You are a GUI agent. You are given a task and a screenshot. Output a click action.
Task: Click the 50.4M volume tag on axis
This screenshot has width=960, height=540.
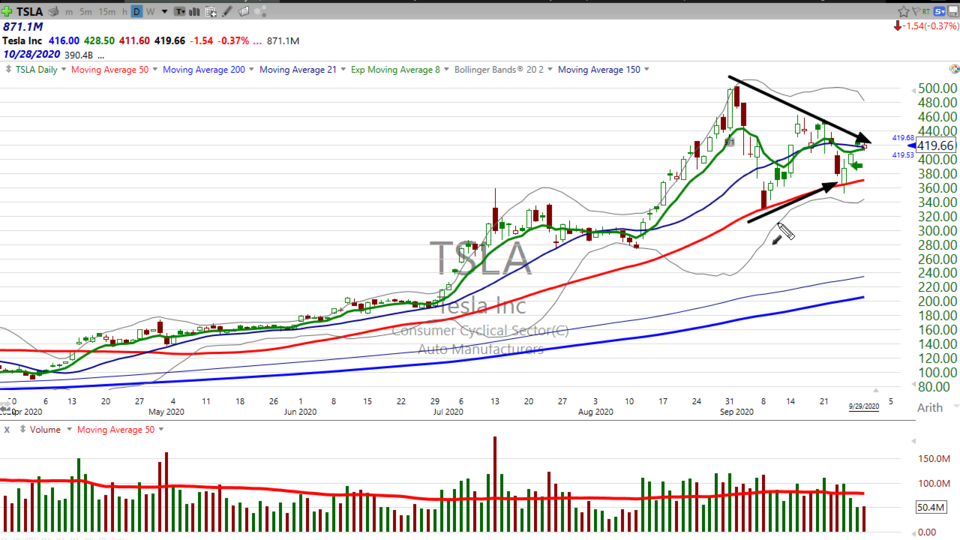[x=931, y=508]
